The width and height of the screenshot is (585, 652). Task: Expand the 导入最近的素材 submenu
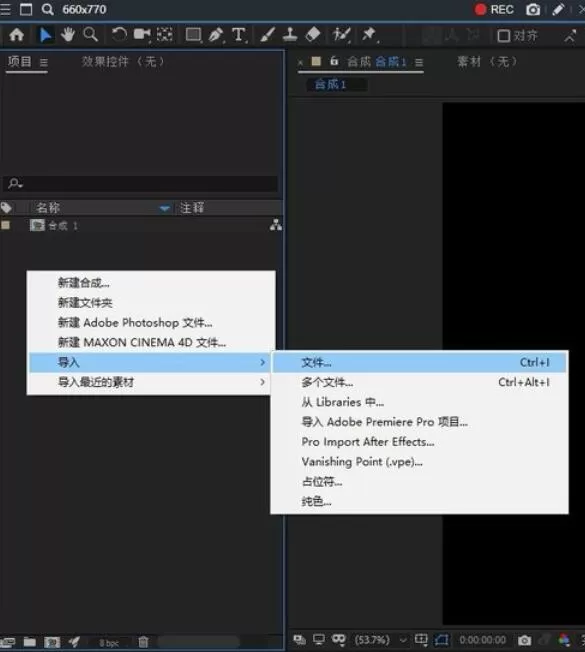pos(151,382)
